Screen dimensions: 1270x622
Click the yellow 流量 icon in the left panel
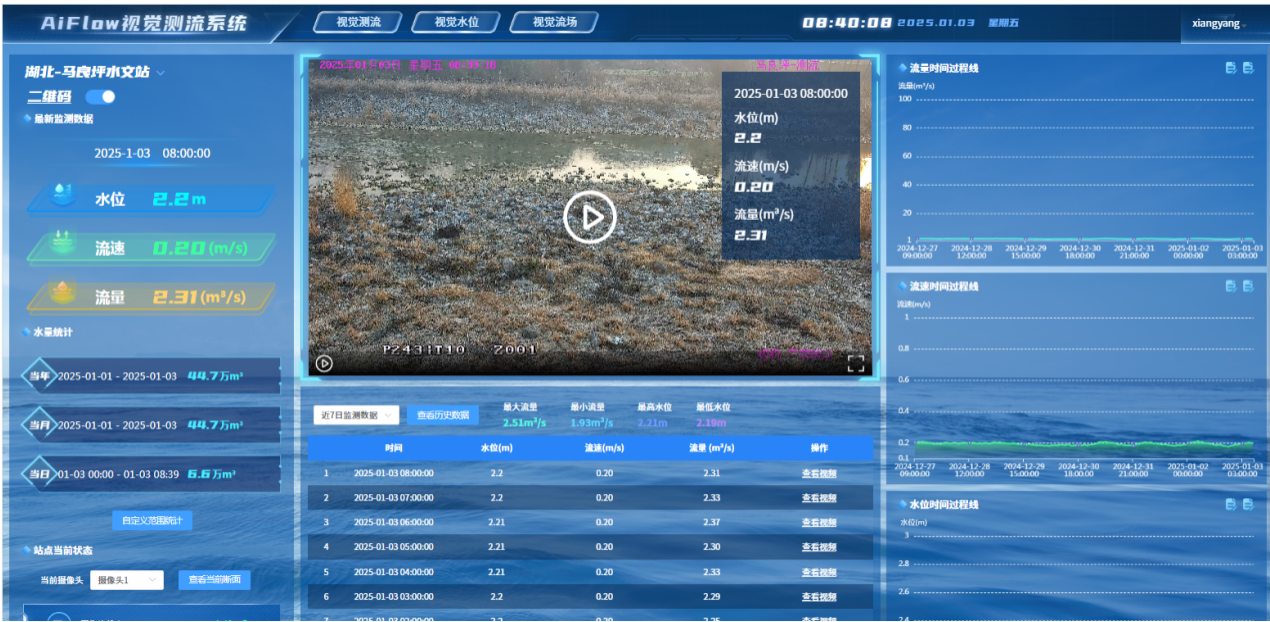pos(62,292)
